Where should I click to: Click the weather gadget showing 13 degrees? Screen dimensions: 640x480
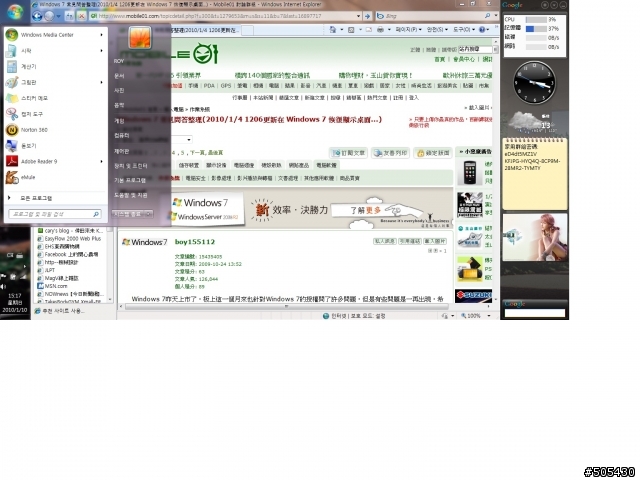point(534,121)
